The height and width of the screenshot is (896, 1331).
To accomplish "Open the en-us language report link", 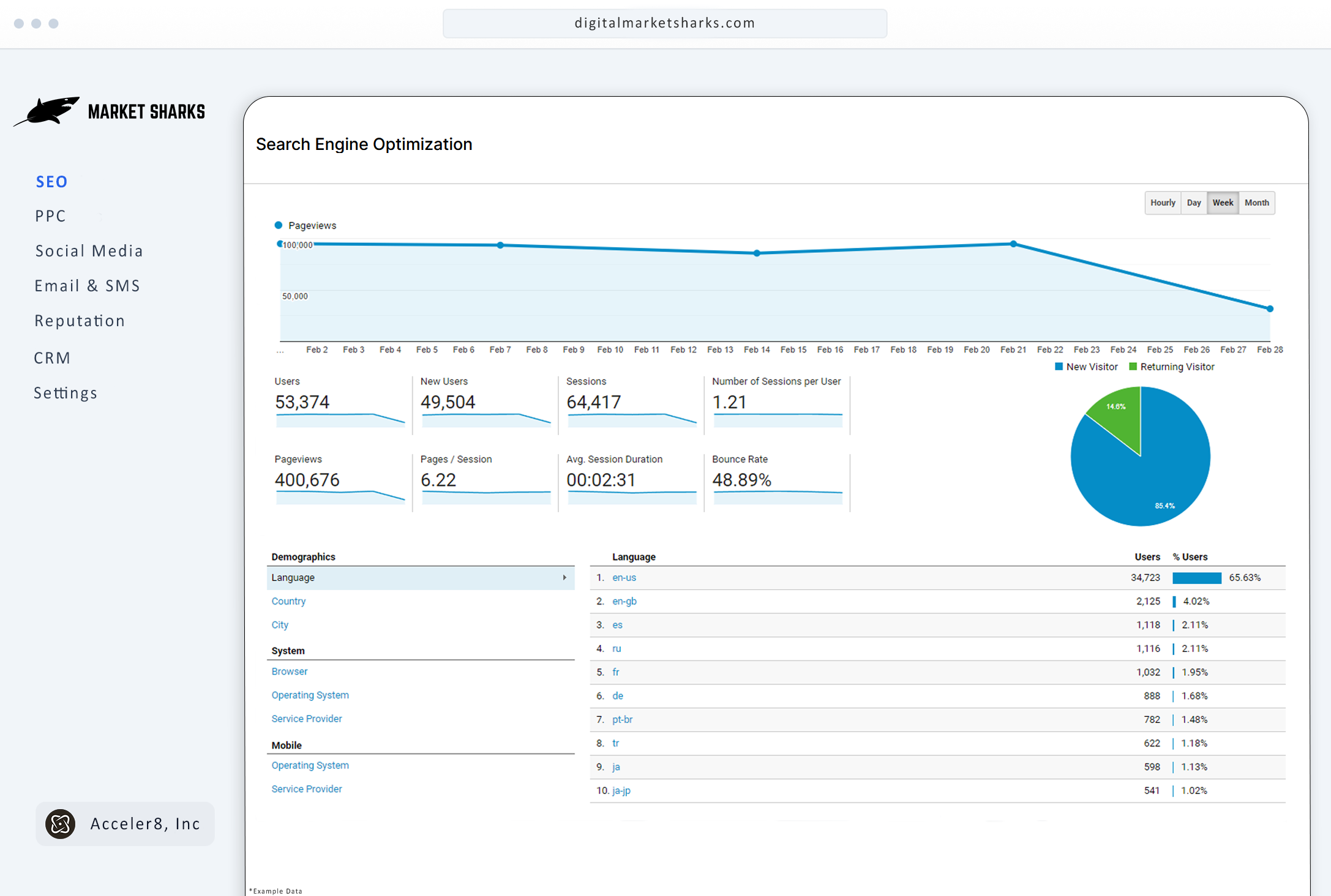I will 624,577.
